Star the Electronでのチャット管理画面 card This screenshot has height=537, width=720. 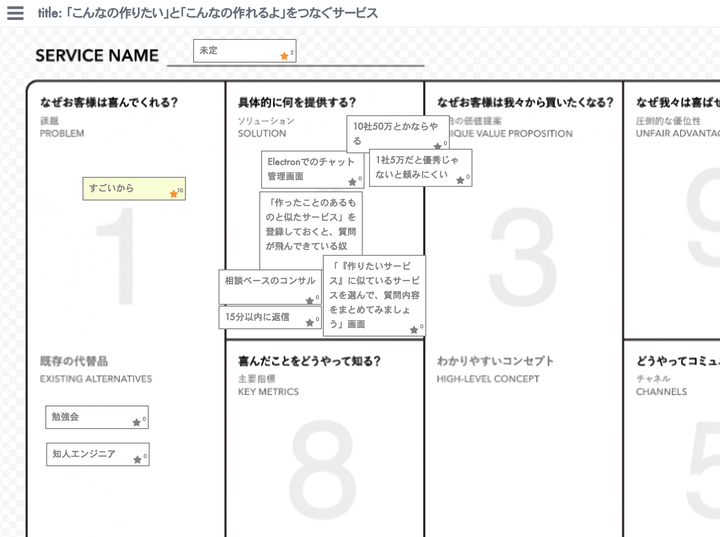click(x=352, y=182)
